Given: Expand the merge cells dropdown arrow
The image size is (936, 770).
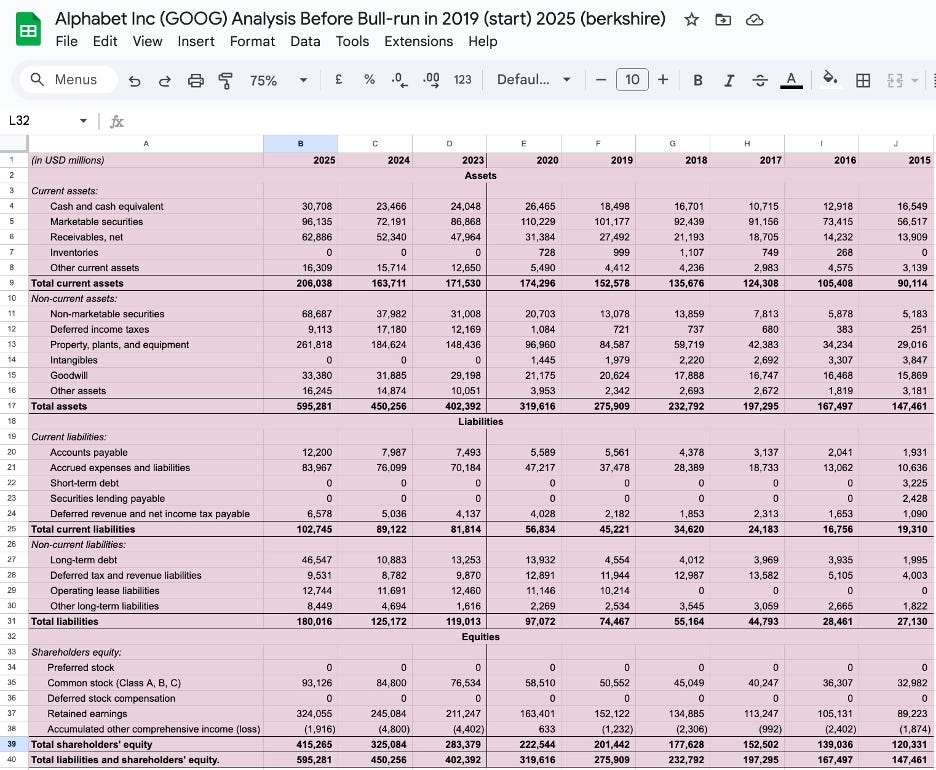Looking at the screenshot, I should click(915, 80).
